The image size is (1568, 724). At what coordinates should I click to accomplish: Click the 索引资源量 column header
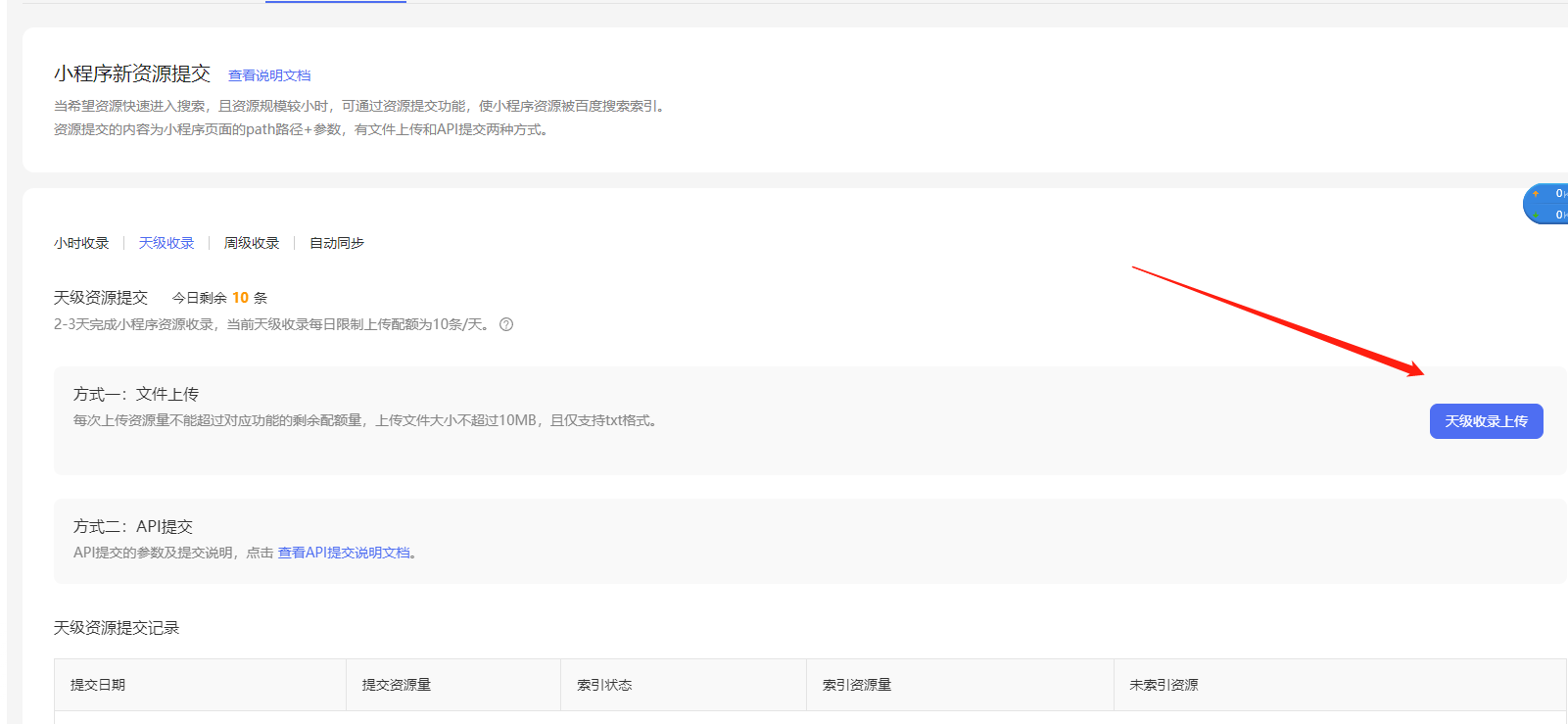coord(857,685)
